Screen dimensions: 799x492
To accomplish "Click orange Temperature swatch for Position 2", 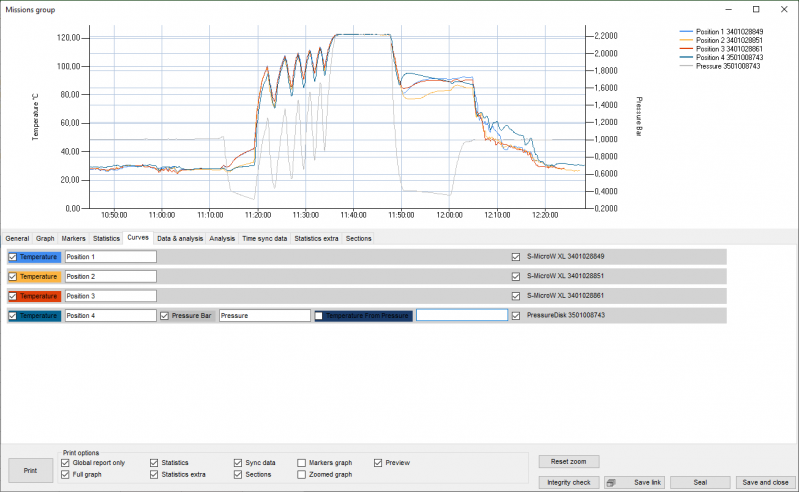I will 39,276.
